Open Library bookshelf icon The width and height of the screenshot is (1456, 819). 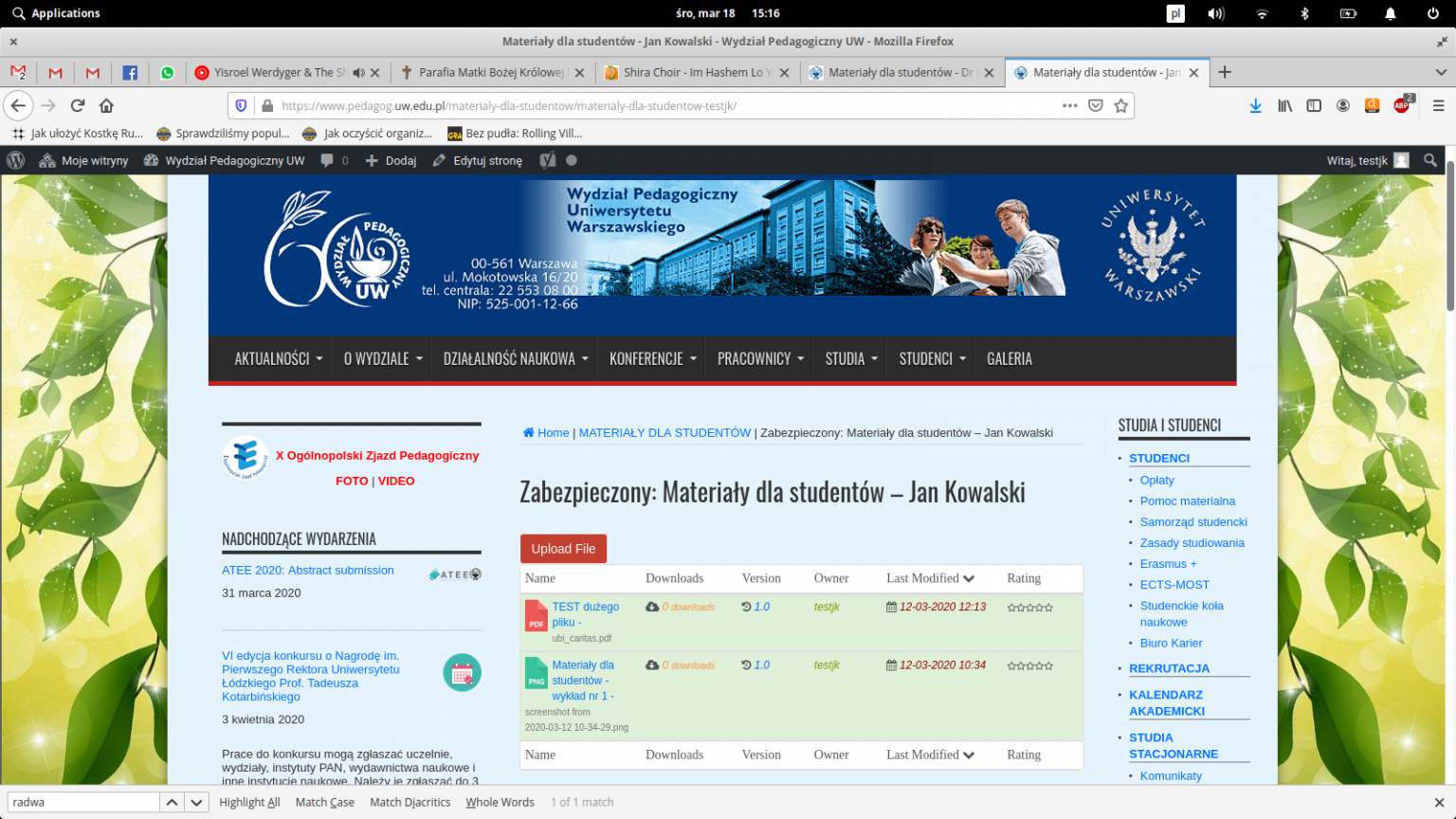1284,105
